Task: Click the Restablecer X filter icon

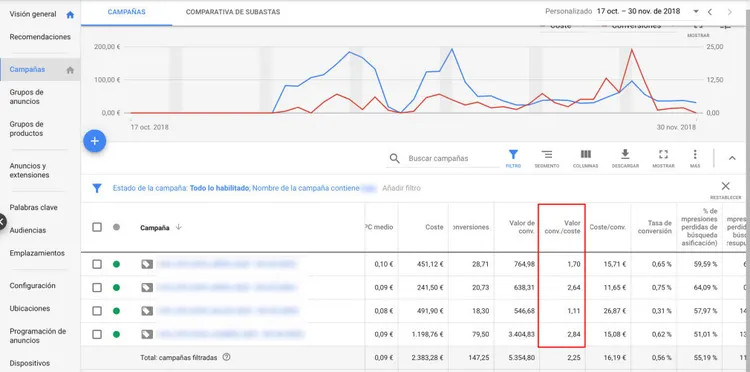Action: (x=726, y=186)
